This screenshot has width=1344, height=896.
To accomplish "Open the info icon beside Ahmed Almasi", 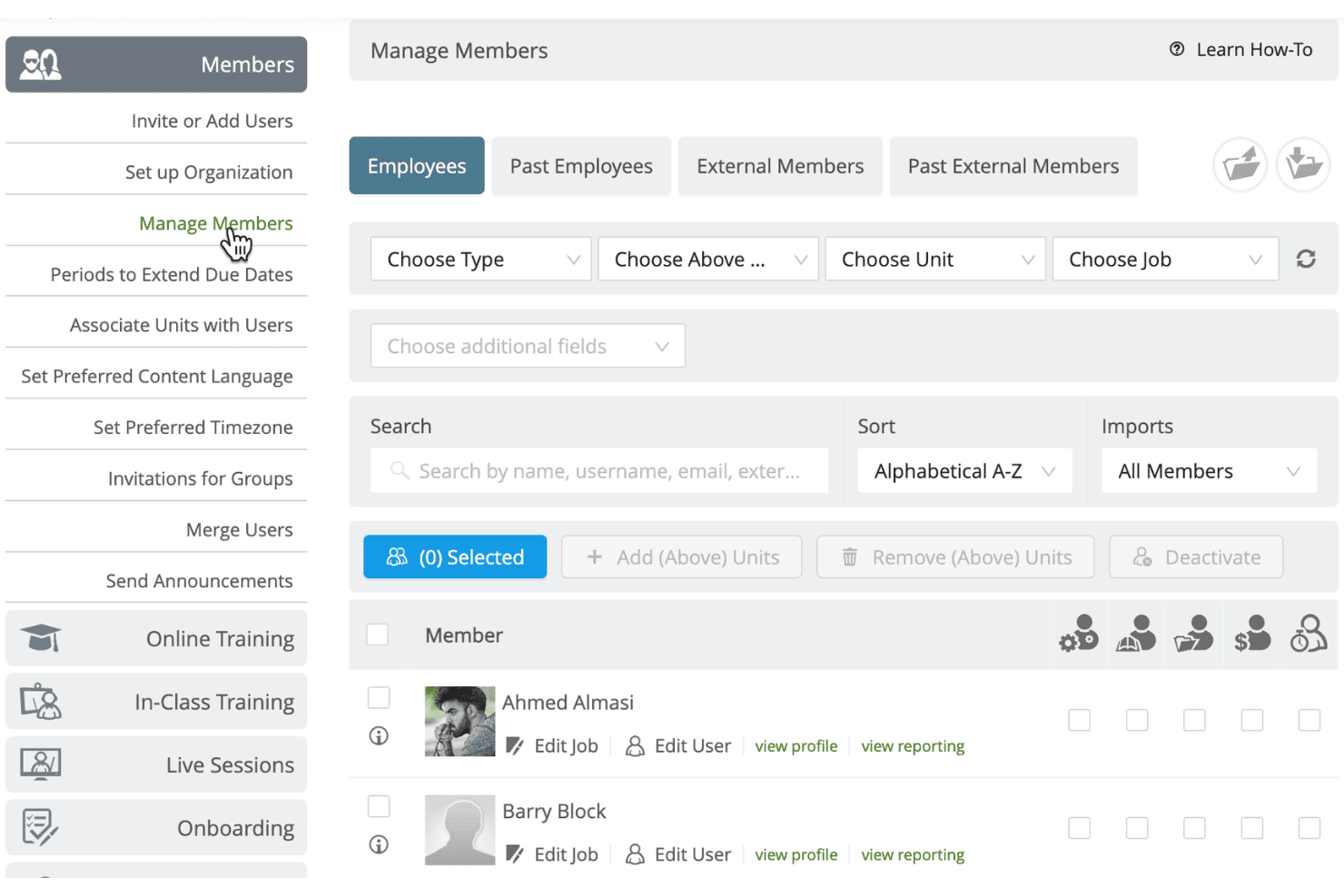I will [379, 736].
